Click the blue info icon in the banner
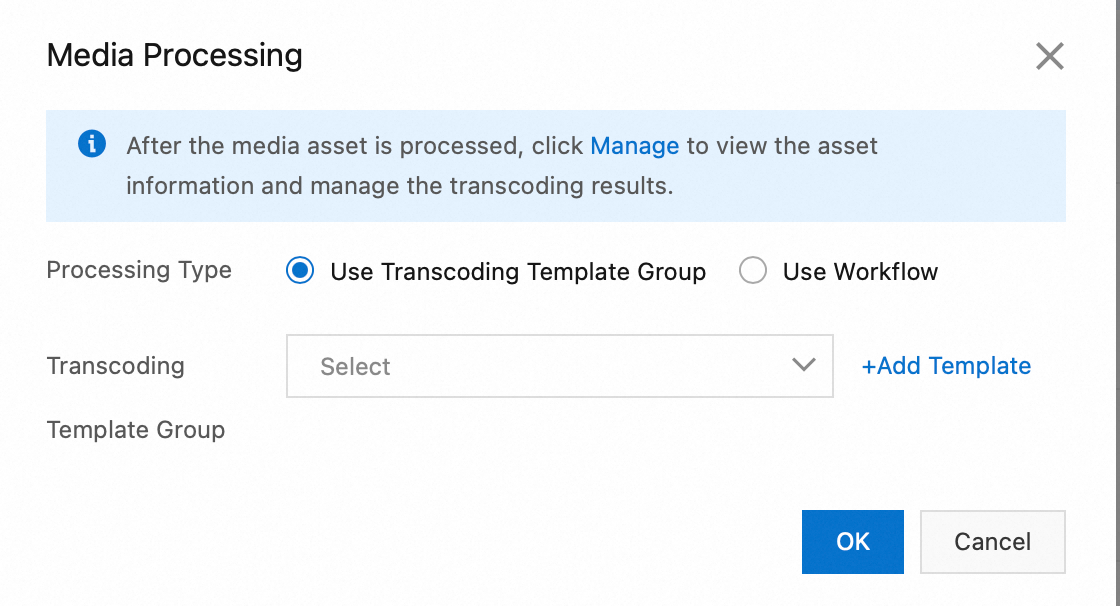Screen dimensions: 1120x606 click(92, 144)
